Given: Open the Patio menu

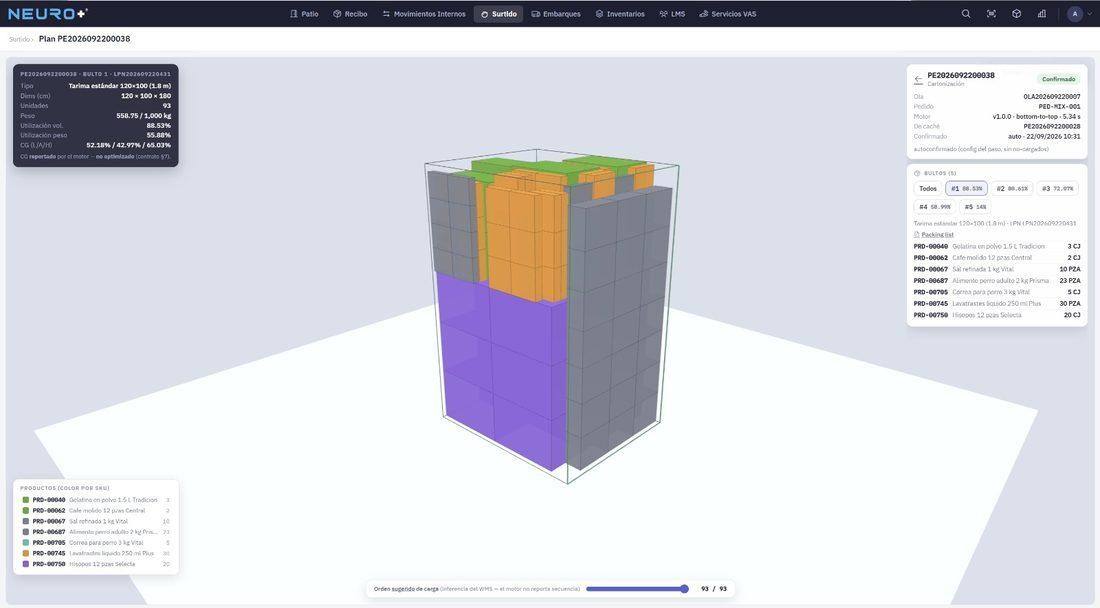Looking at the screenshot, I should (x=304, y=14).
